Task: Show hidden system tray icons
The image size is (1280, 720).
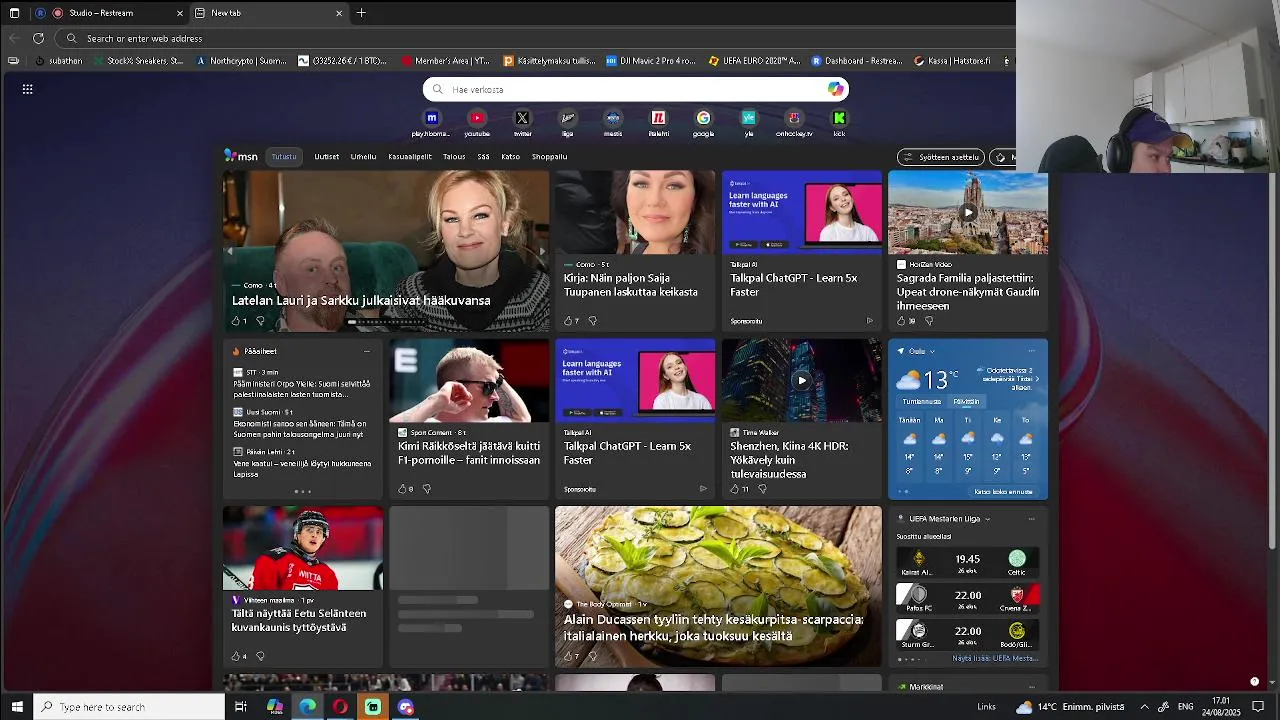Action: point(1144,707)
